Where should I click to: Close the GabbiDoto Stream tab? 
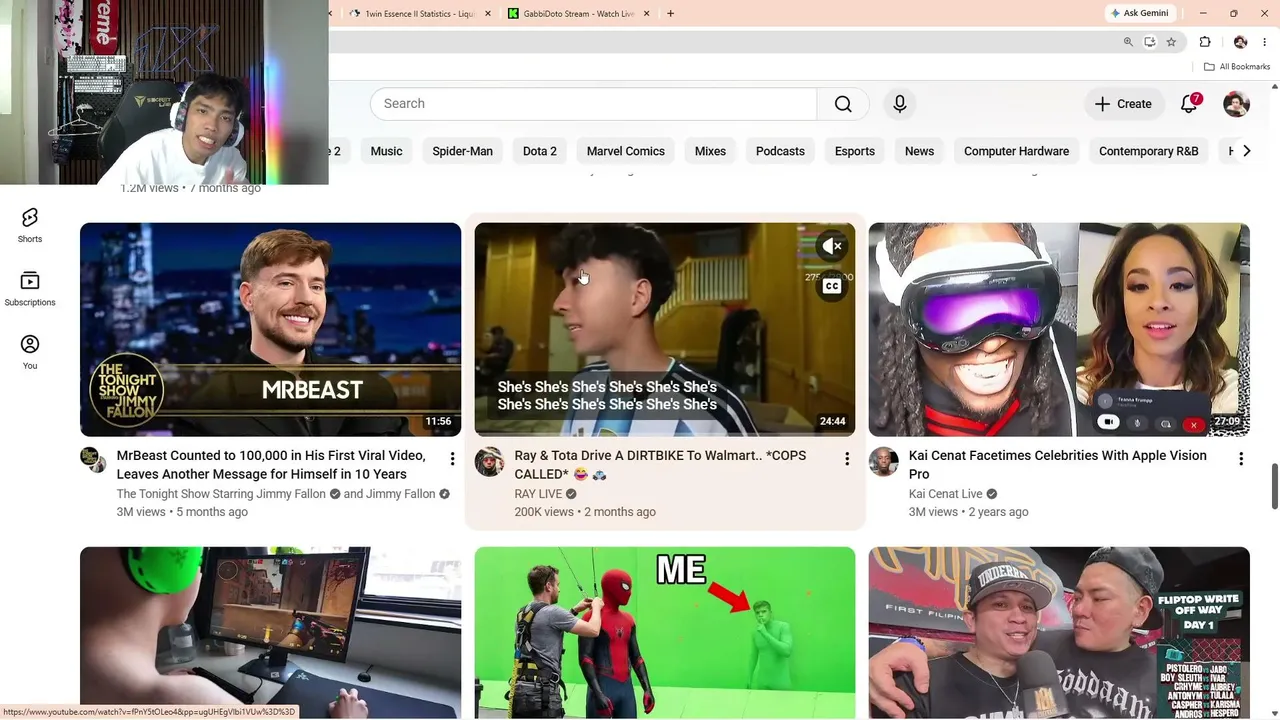pyautogui.click(x=646, y=13)
